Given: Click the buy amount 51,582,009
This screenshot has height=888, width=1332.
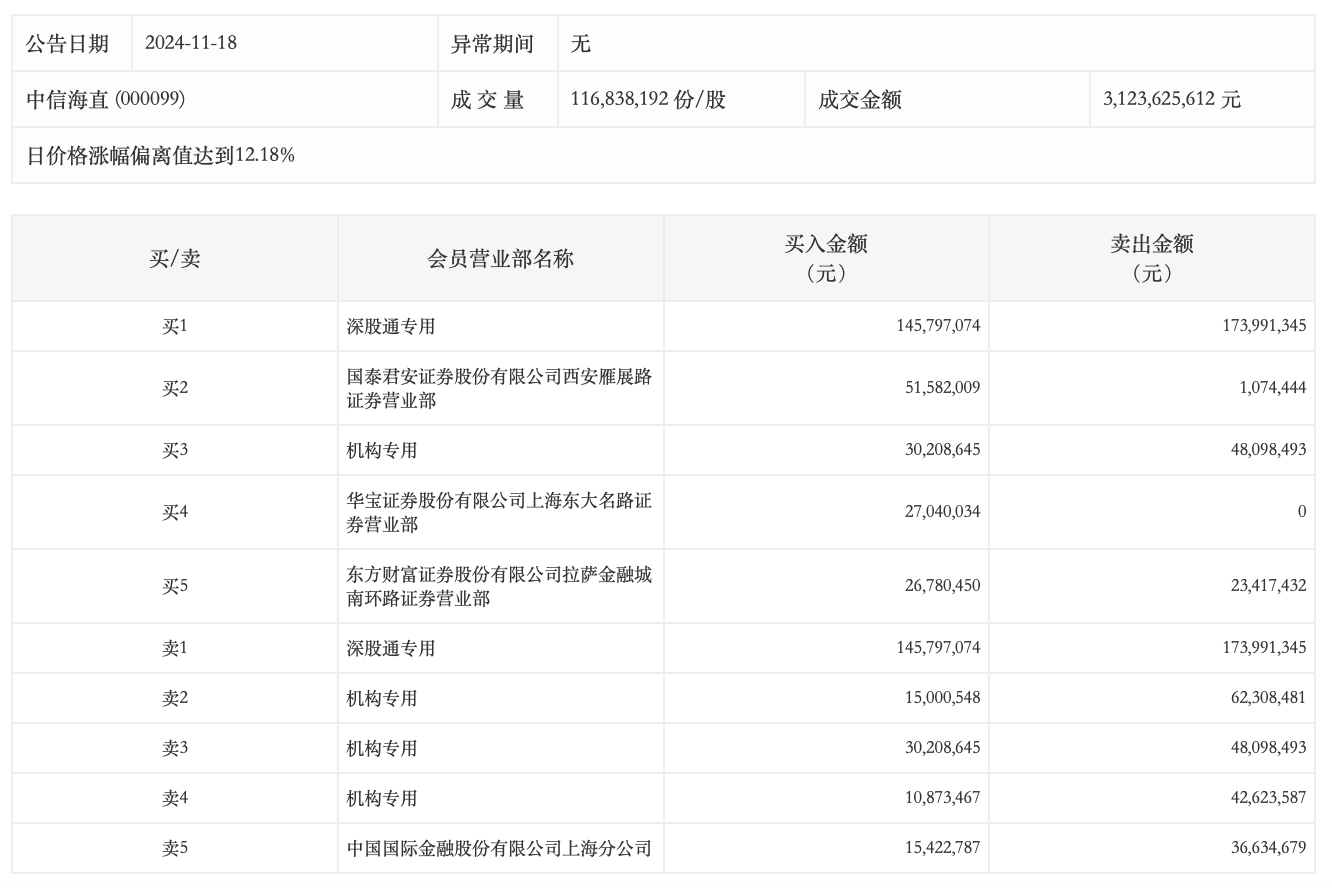Looking at the screenshot, I should pyautogui.click(x=939, y=388).
